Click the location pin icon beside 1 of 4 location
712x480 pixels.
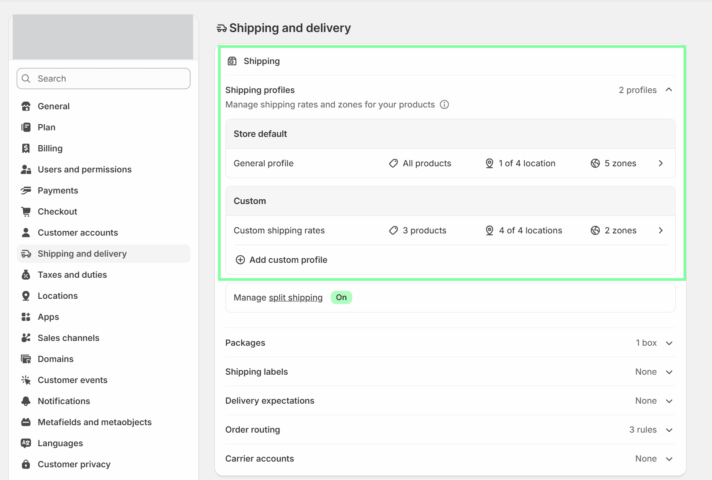click(x=490, y=163)
